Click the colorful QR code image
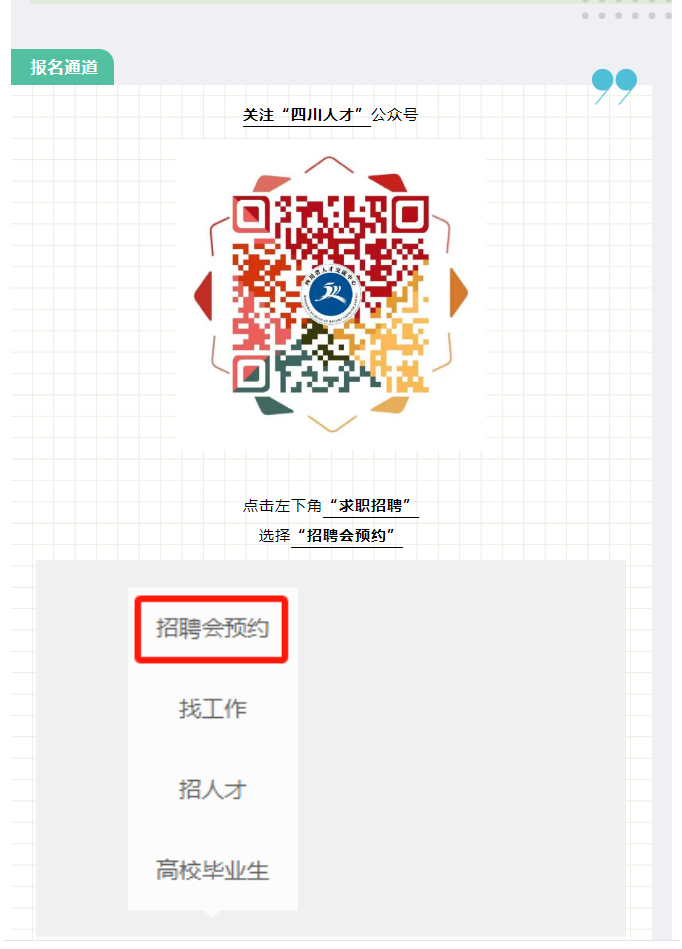This screenshot has width=682, height=949. coord(331,294)
